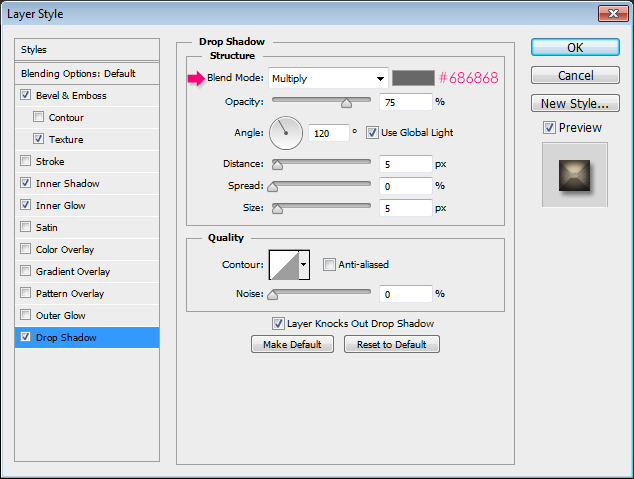Select the Drop Shadow row label
634x479 pixels.
point(66,337)
